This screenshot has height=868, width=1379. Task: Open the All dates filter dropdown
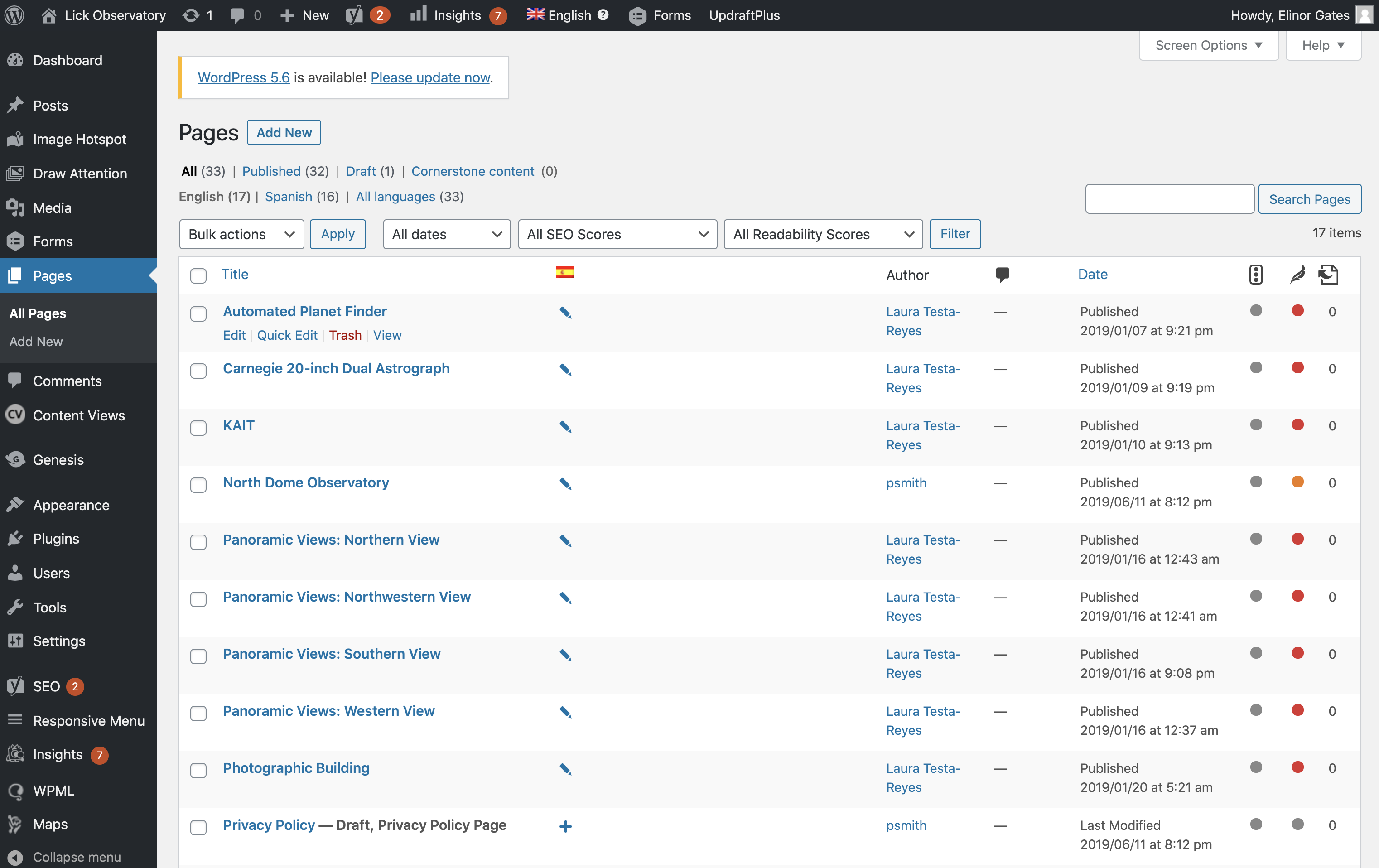447,234
